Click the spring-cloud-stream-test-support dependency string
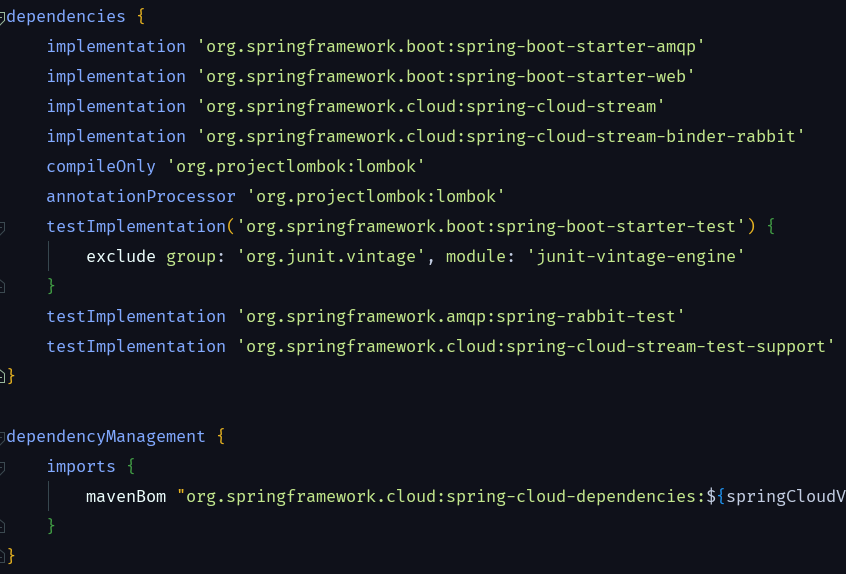The image size is (846, 574). click(x=536, y=346)
